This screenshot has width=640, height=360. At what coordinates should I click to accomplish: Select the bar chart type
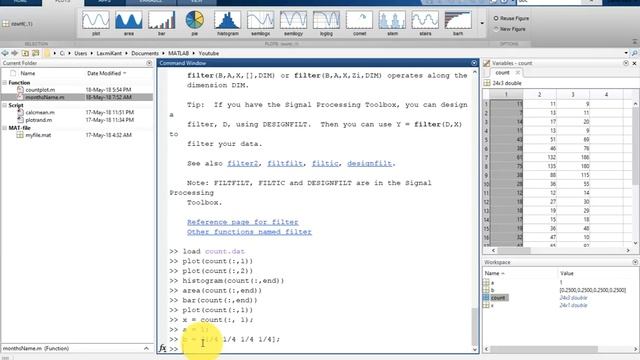[162, 23]
